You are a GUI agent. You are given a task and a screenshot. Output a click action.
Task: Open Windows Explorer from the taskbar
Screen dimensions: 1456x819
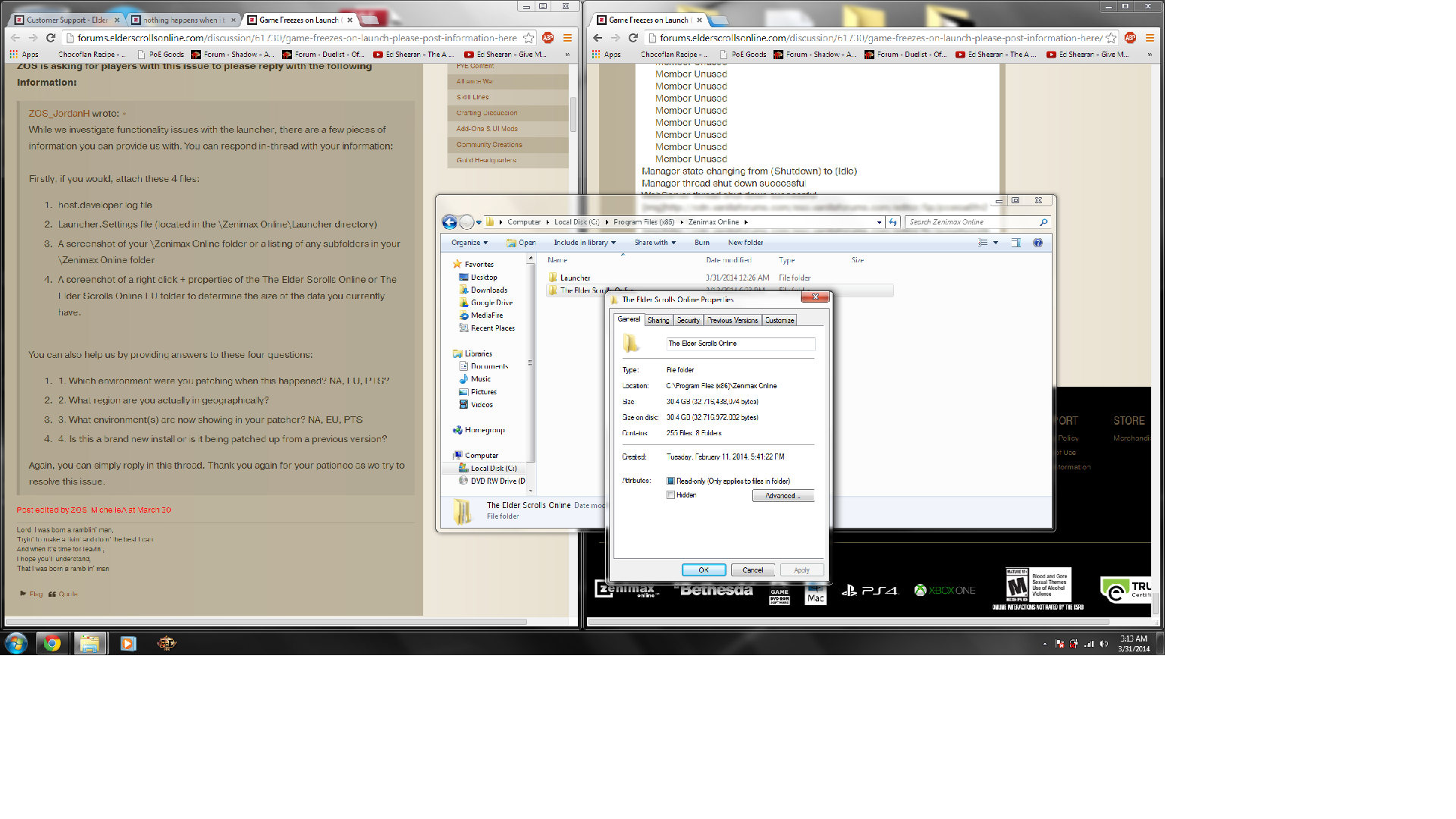[x=89, y=644]
